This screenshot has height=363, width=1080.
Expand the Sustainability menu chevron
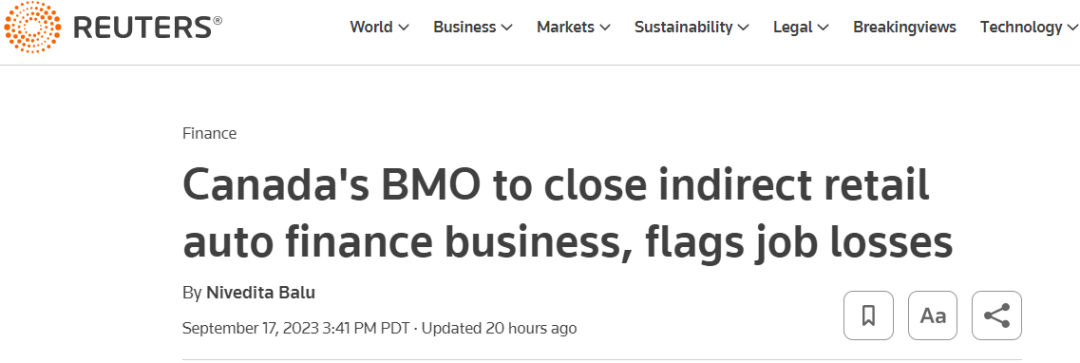pyautogui.click(x=743, y=28)
